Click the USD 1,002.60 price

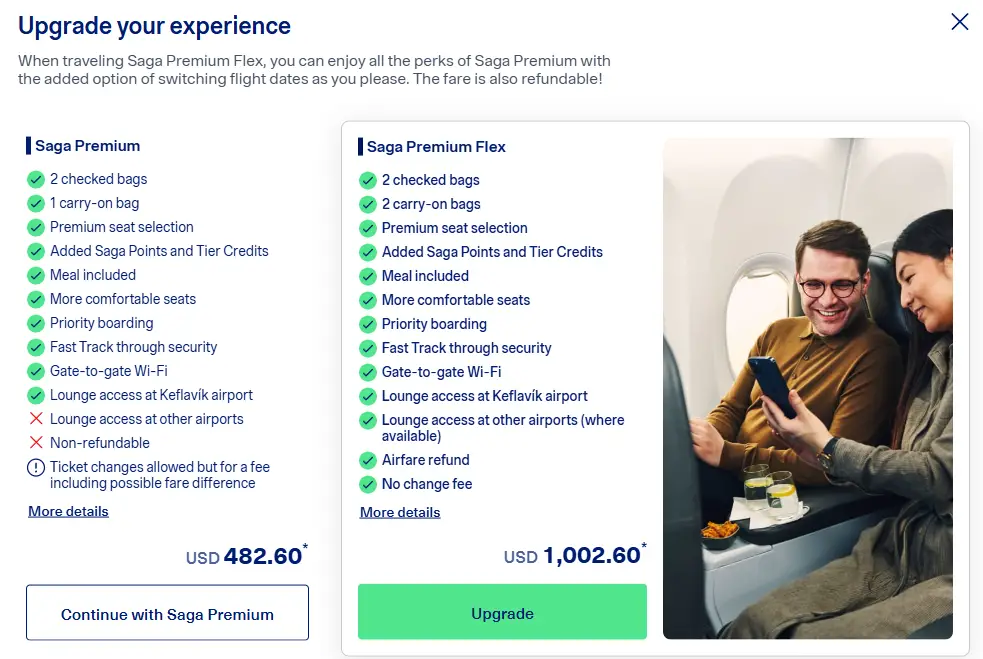tap(575, 555)
